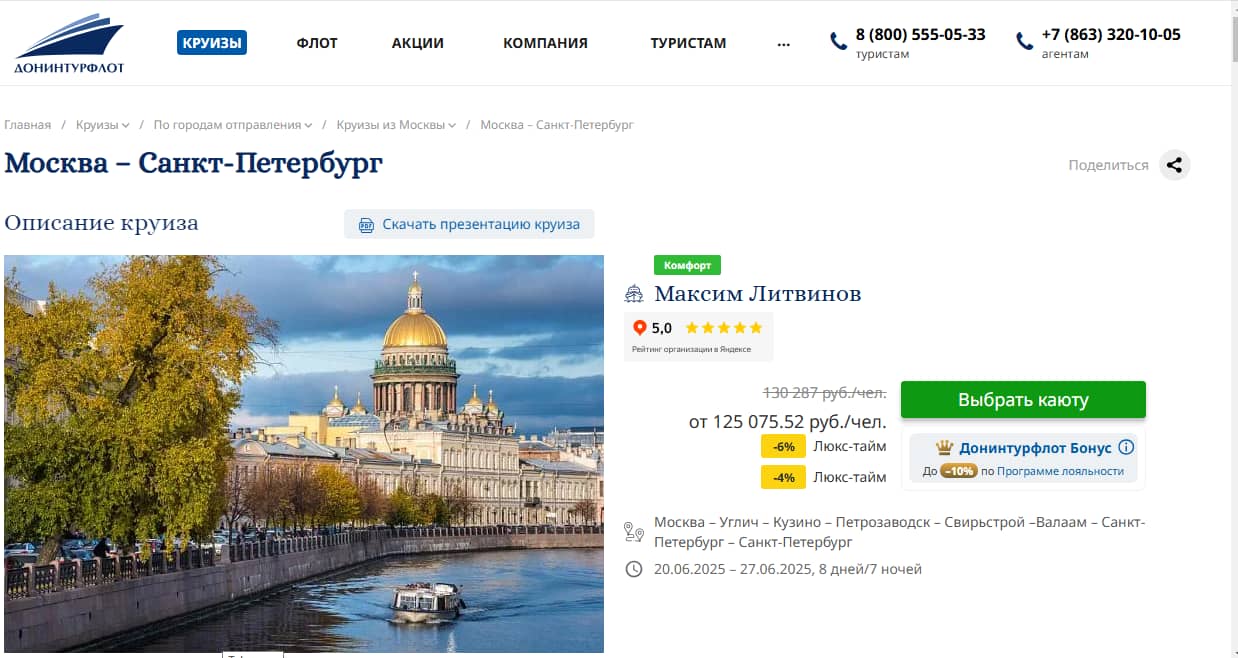
Task: Click the Saint Petersburg cruise photo
Action: point(304,454)
